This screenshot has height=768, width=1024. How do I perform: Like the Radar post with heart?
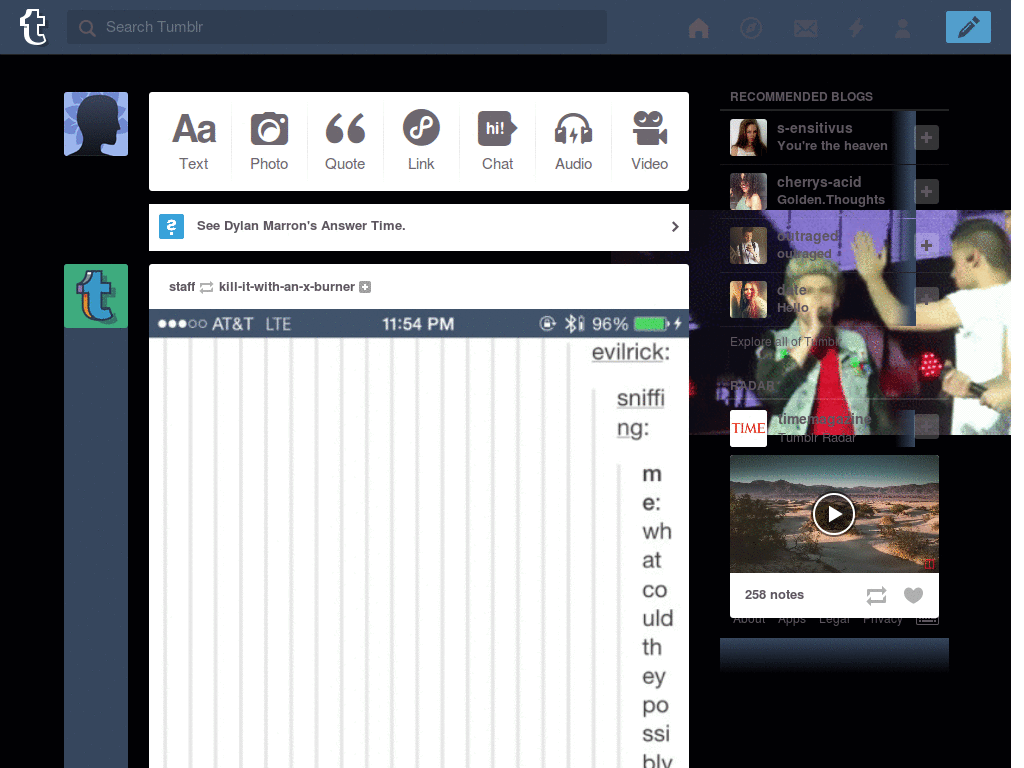click(914, 595)
